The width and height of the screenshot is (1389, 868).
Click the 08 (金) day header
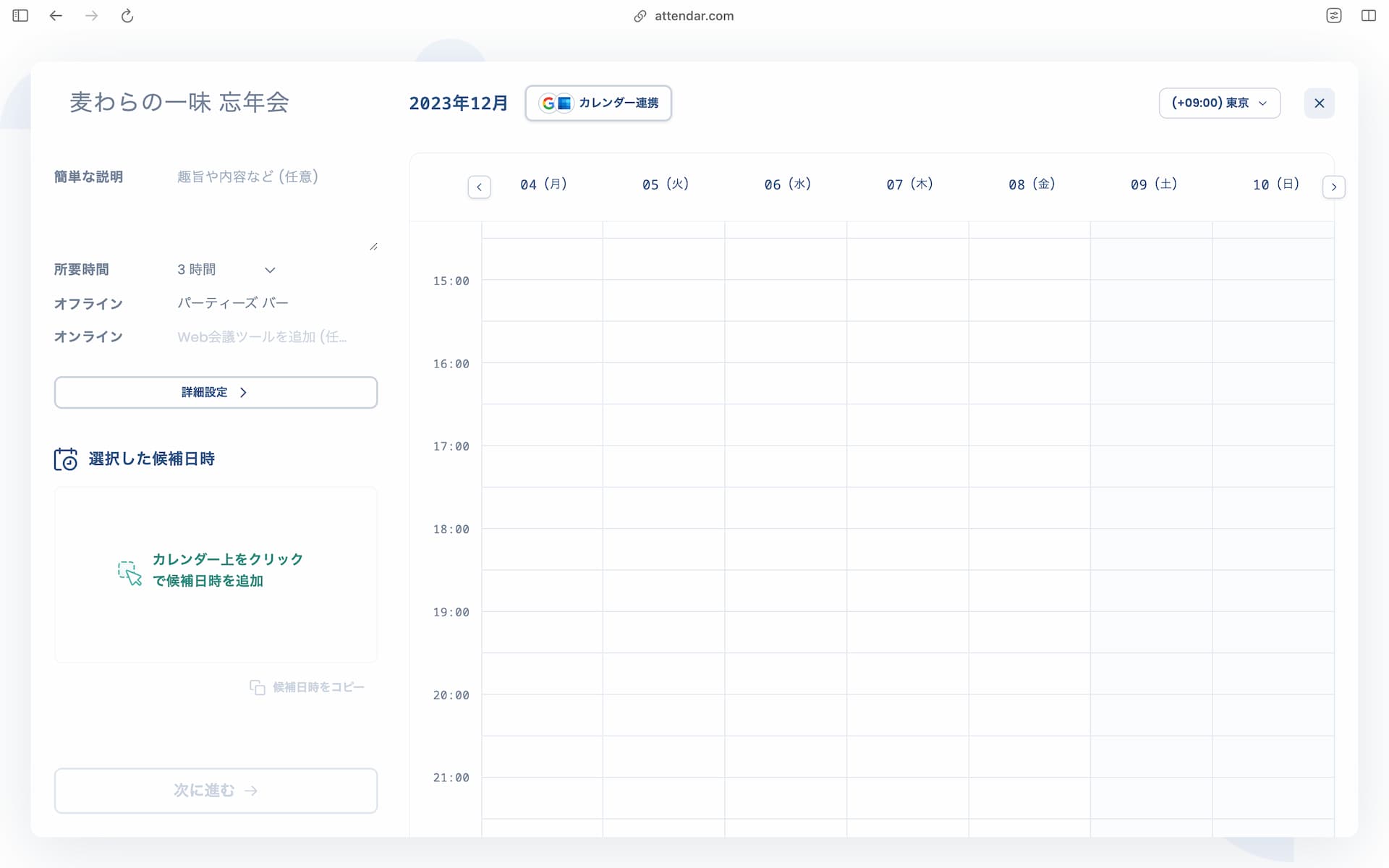point(1032,184)
